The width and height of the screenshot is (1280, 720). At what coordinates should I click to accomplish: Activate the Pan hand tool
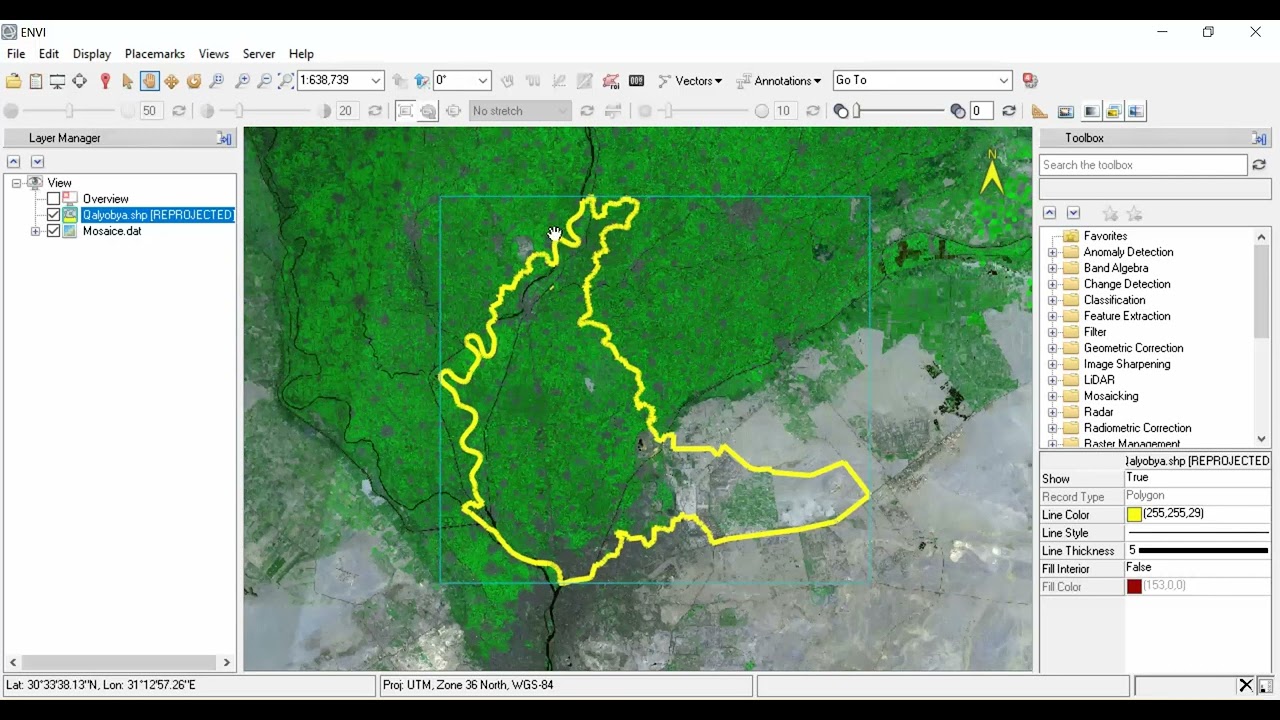point(149,81)
